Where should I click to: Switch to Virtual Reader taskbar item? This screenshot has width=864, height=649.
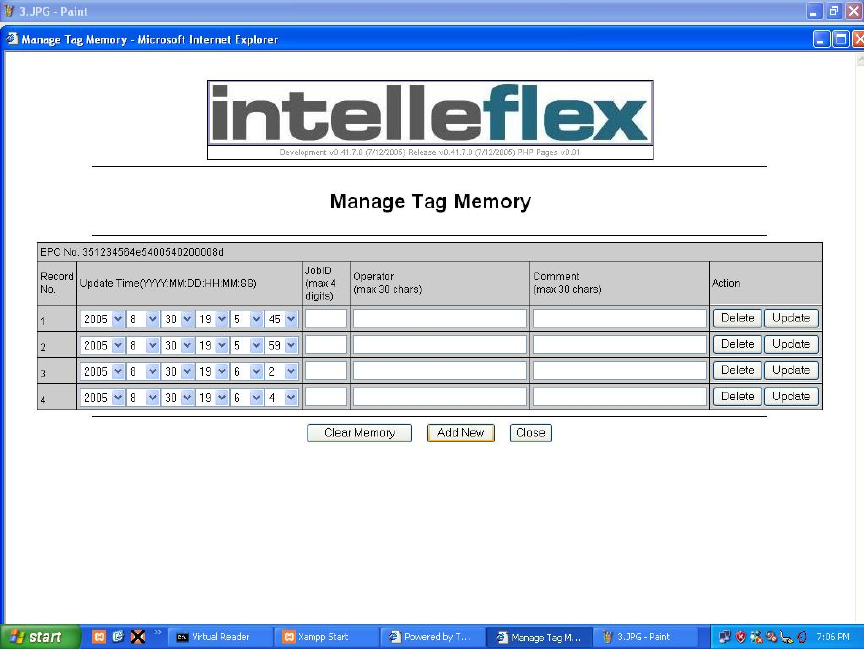tap(220, 637)
